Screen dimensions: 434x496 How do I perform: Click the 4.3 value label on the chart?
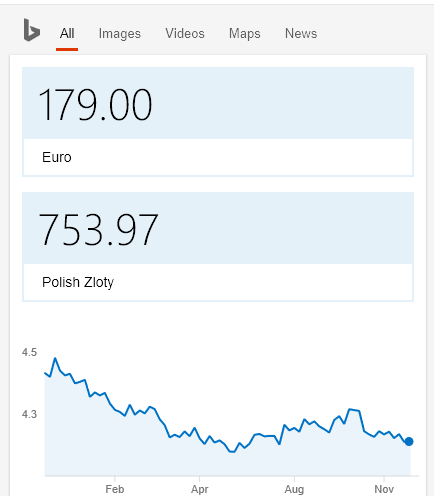click(x=29, y=414)
